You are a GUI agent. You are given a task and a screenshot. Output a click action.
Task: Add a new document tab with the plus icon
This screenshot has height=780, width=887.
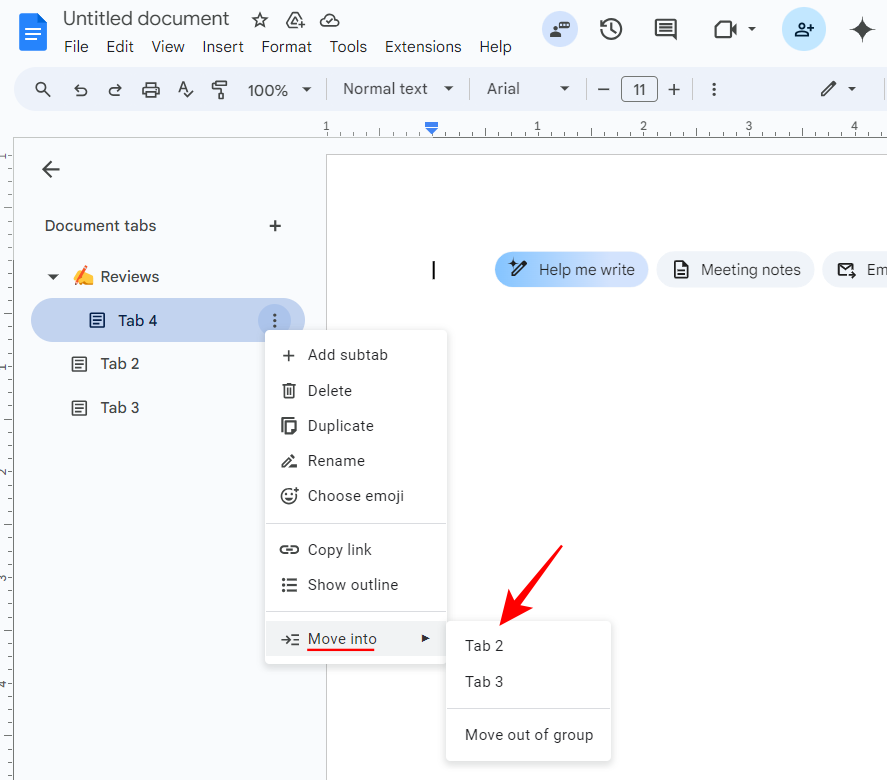[275, 226]
